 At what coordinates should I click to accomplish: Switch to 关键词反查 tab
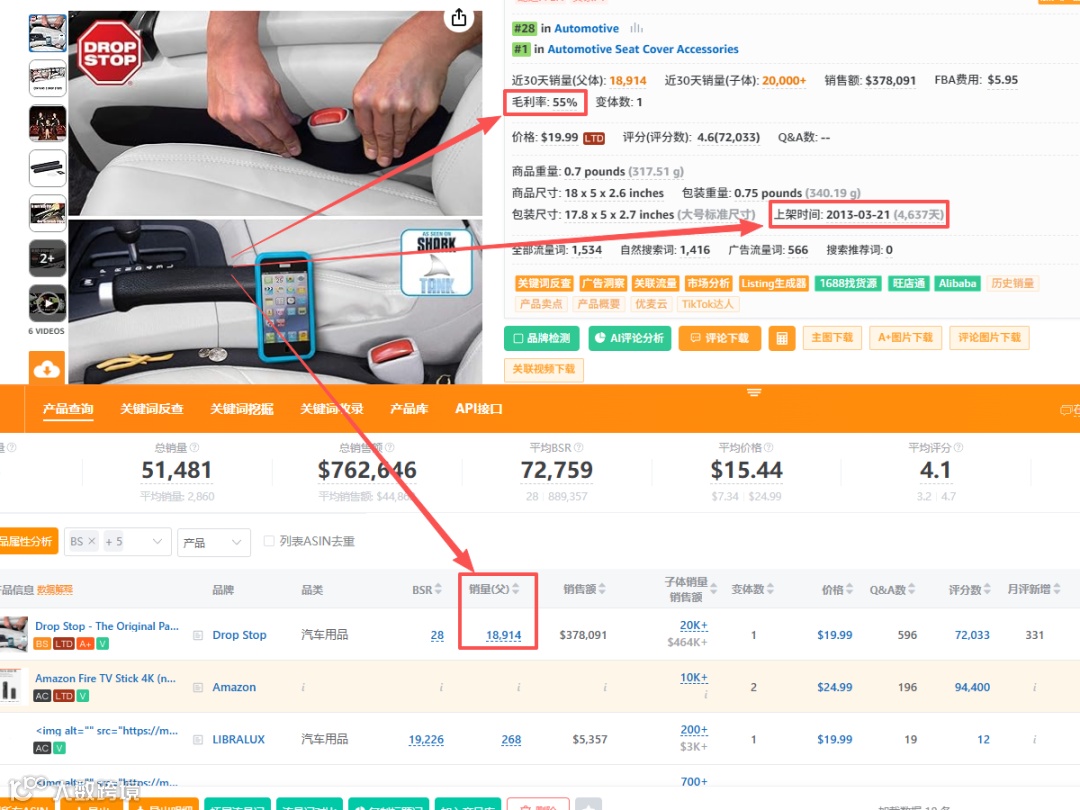pos(152,409)
